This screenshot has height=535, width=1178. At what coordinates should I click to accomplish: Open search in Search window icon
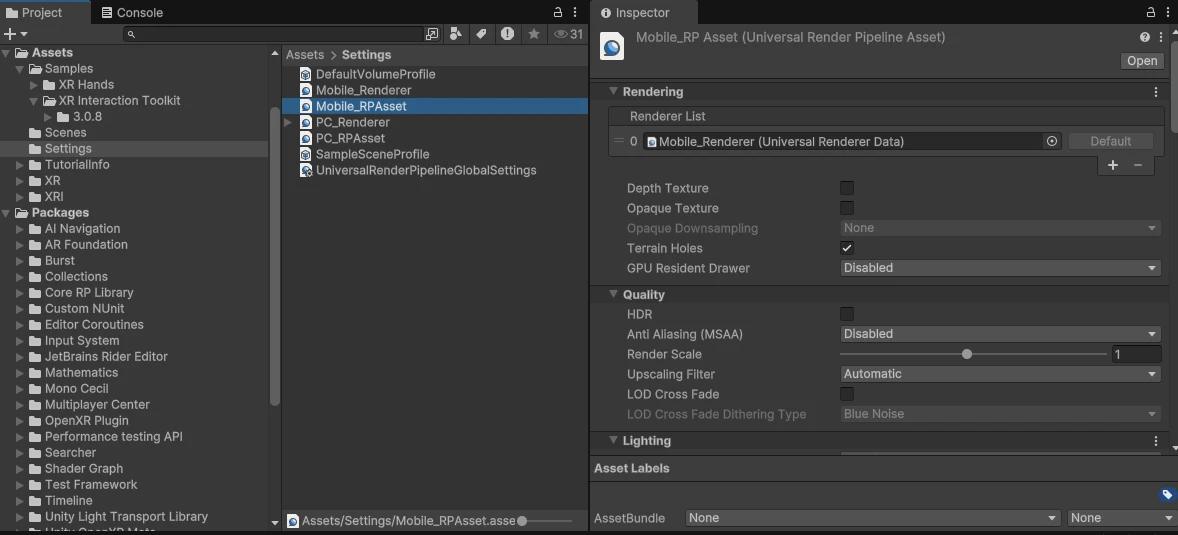coord(432,34)
